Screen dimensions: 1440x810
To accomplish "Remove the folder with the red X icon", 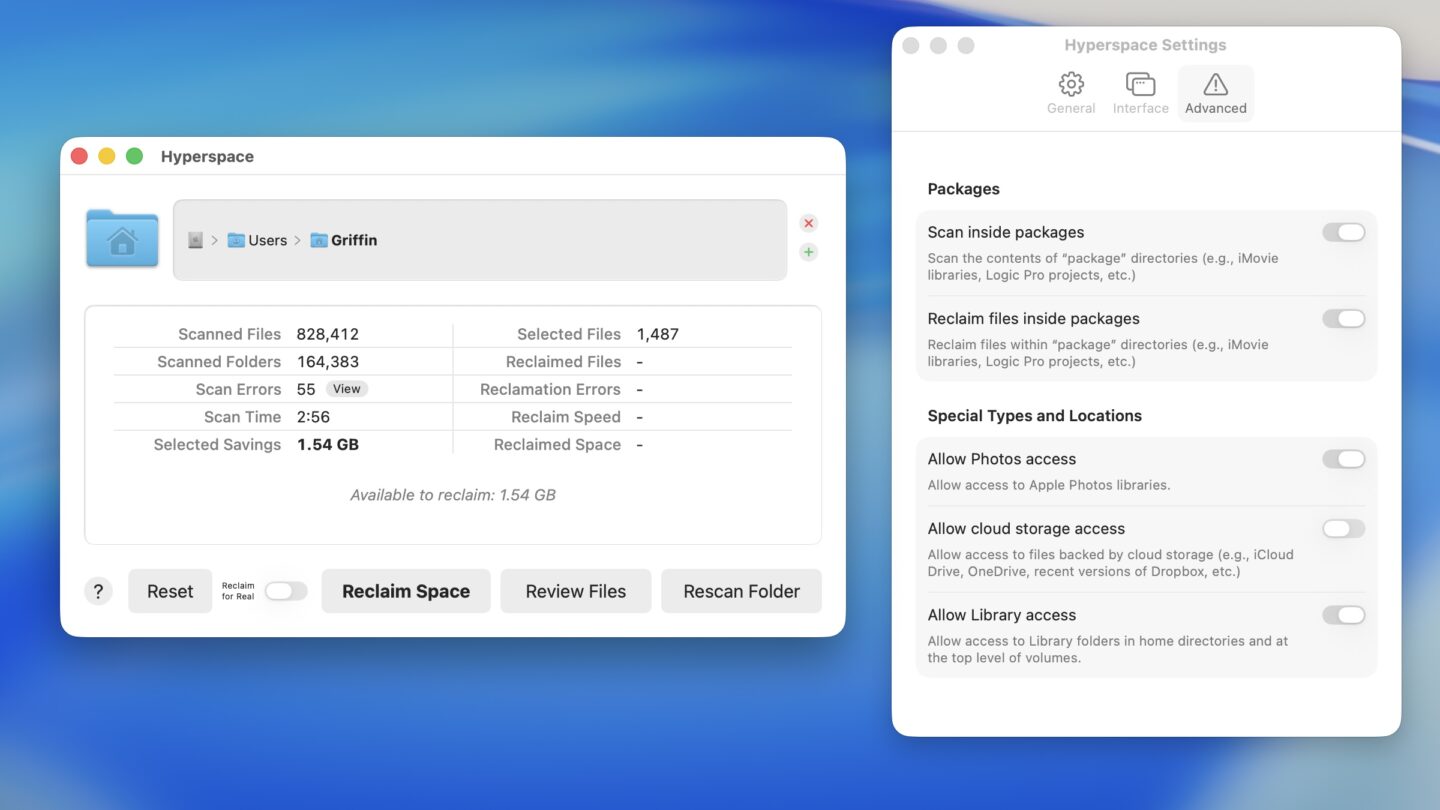I will (808, 223).
